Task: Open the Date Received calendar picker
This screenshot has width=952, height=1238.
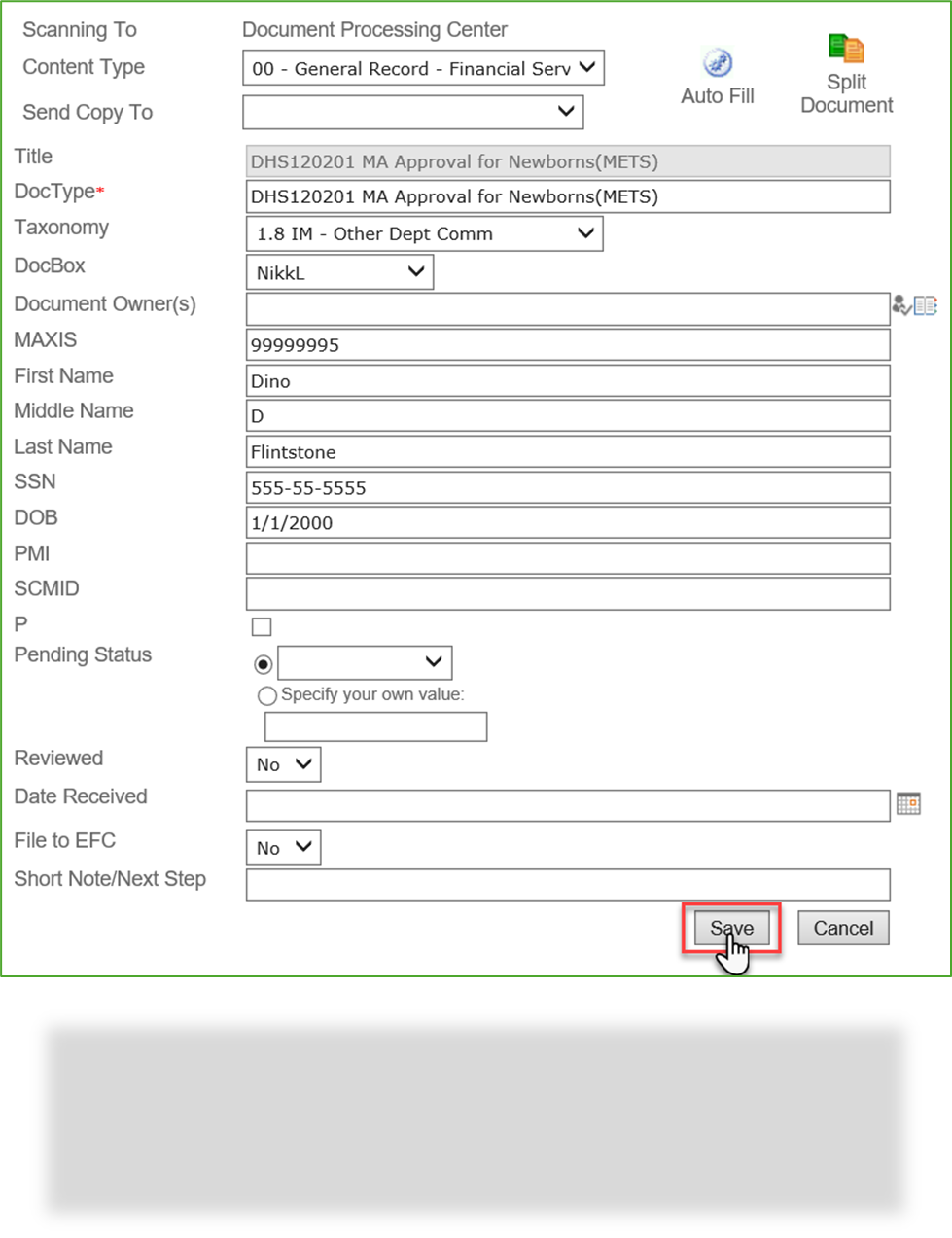Action: tap(909, 803)
